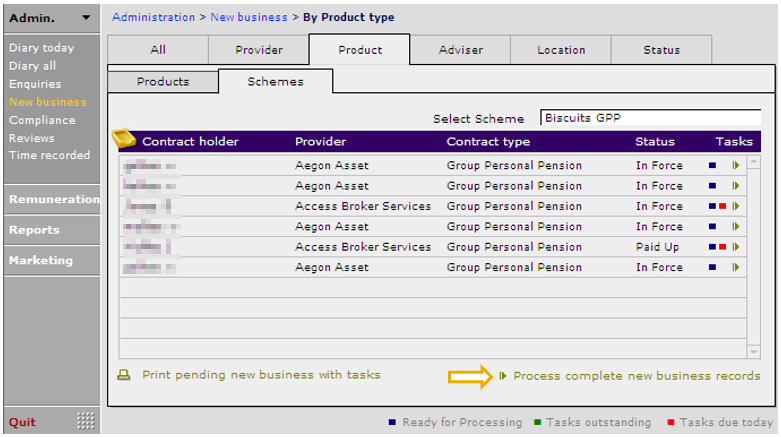
Task: Click blue ready marker in first row
Action: tap(712, 166)
